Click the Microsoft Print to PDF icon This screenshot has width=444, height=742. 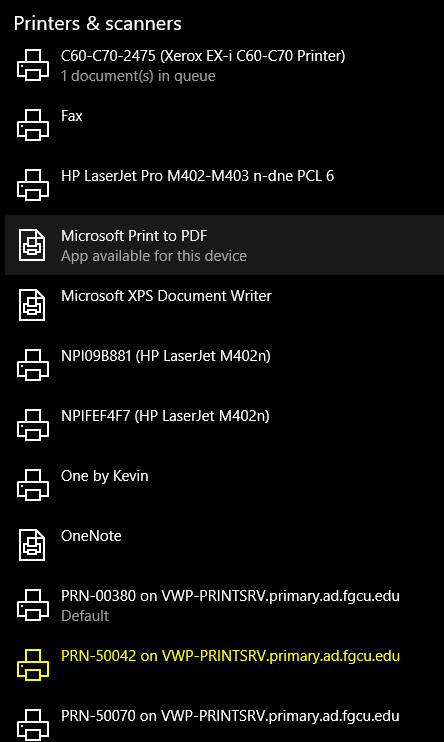tap(32, 245)
